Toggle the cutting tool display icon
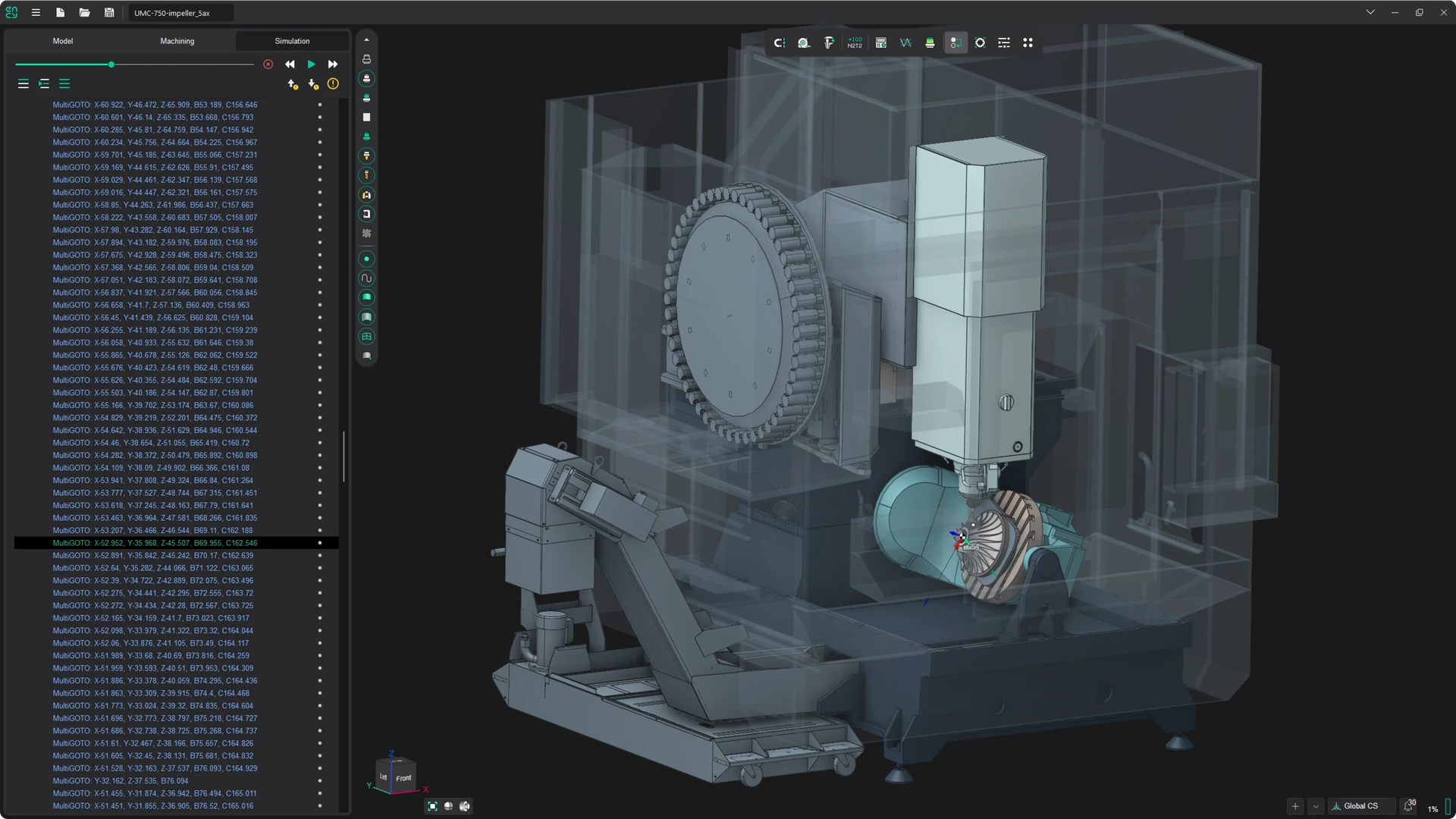 point(366,175)
